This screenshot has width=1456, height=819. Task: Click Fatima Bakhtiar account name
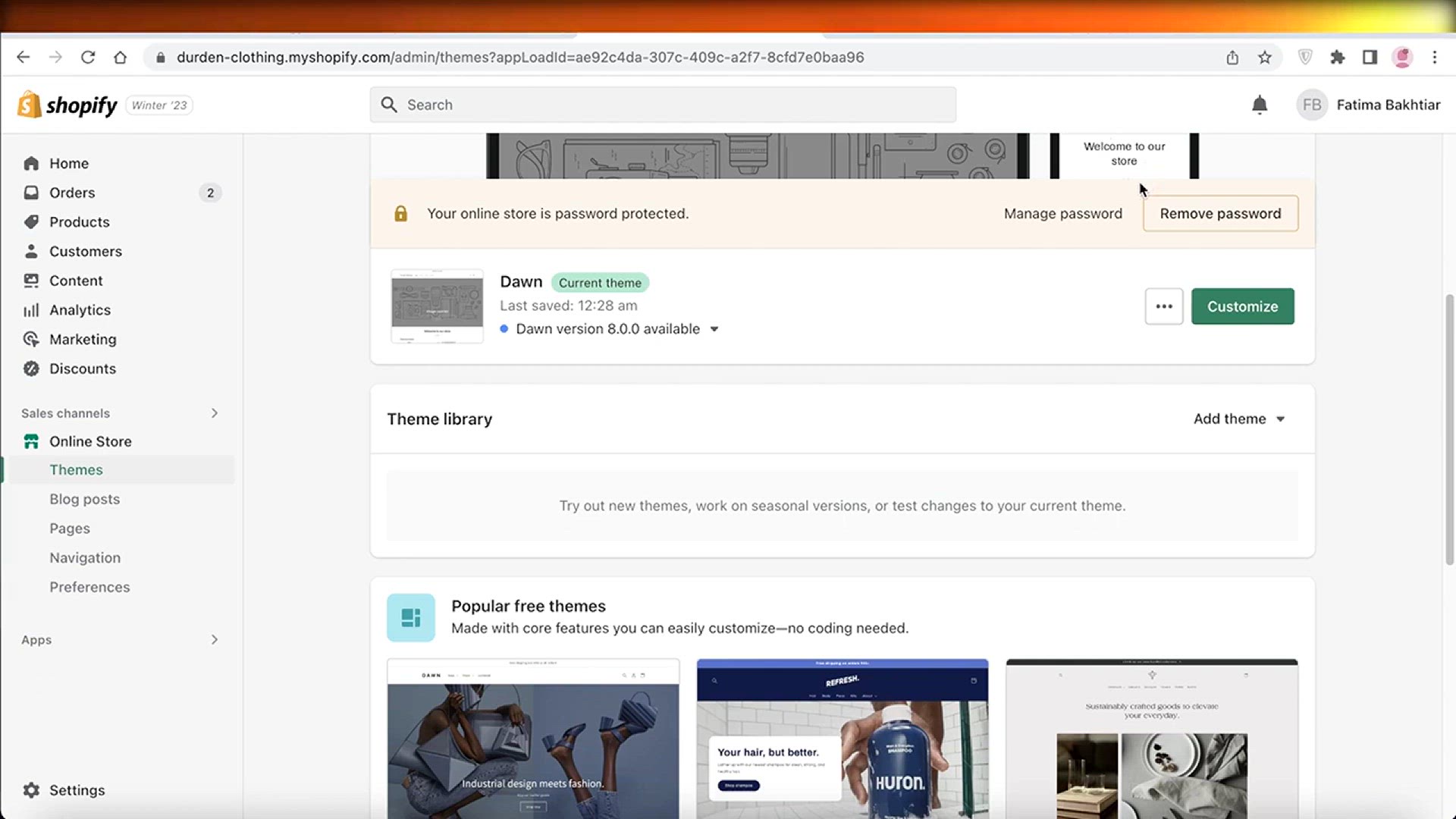[1388, 105]
